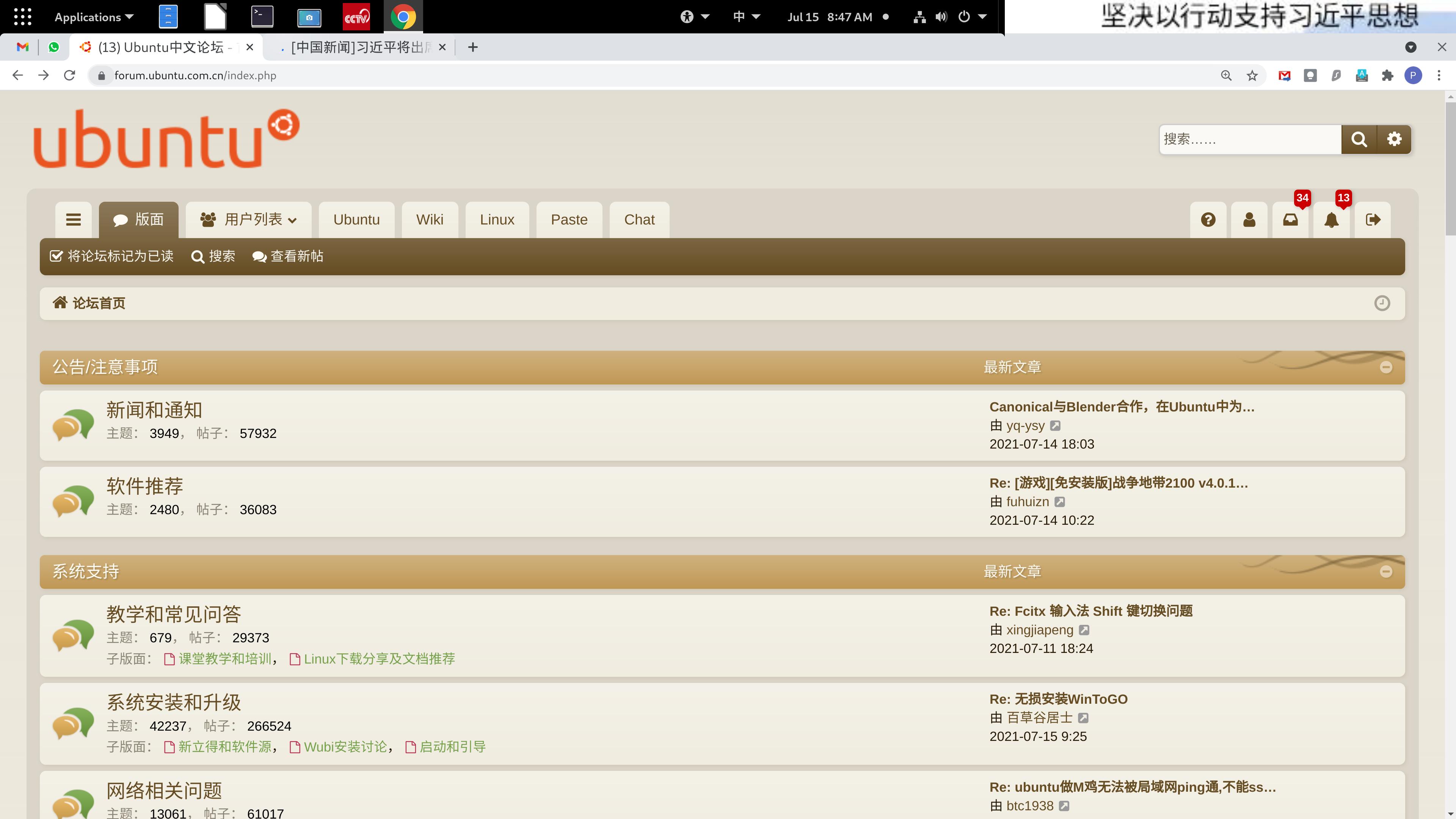Select the 版面 tab

(138, 220)
